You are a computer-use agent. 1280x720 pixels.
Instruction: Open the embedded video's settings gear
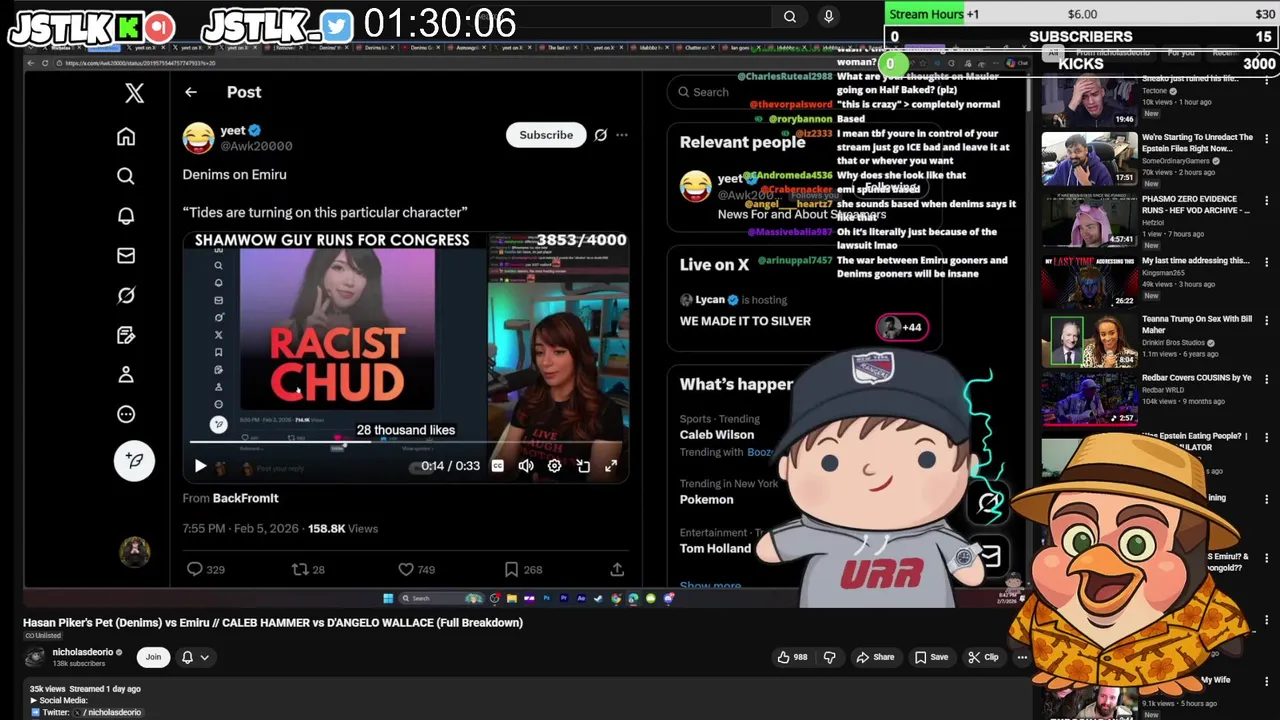pyautogui.click(x=554, y=466)
